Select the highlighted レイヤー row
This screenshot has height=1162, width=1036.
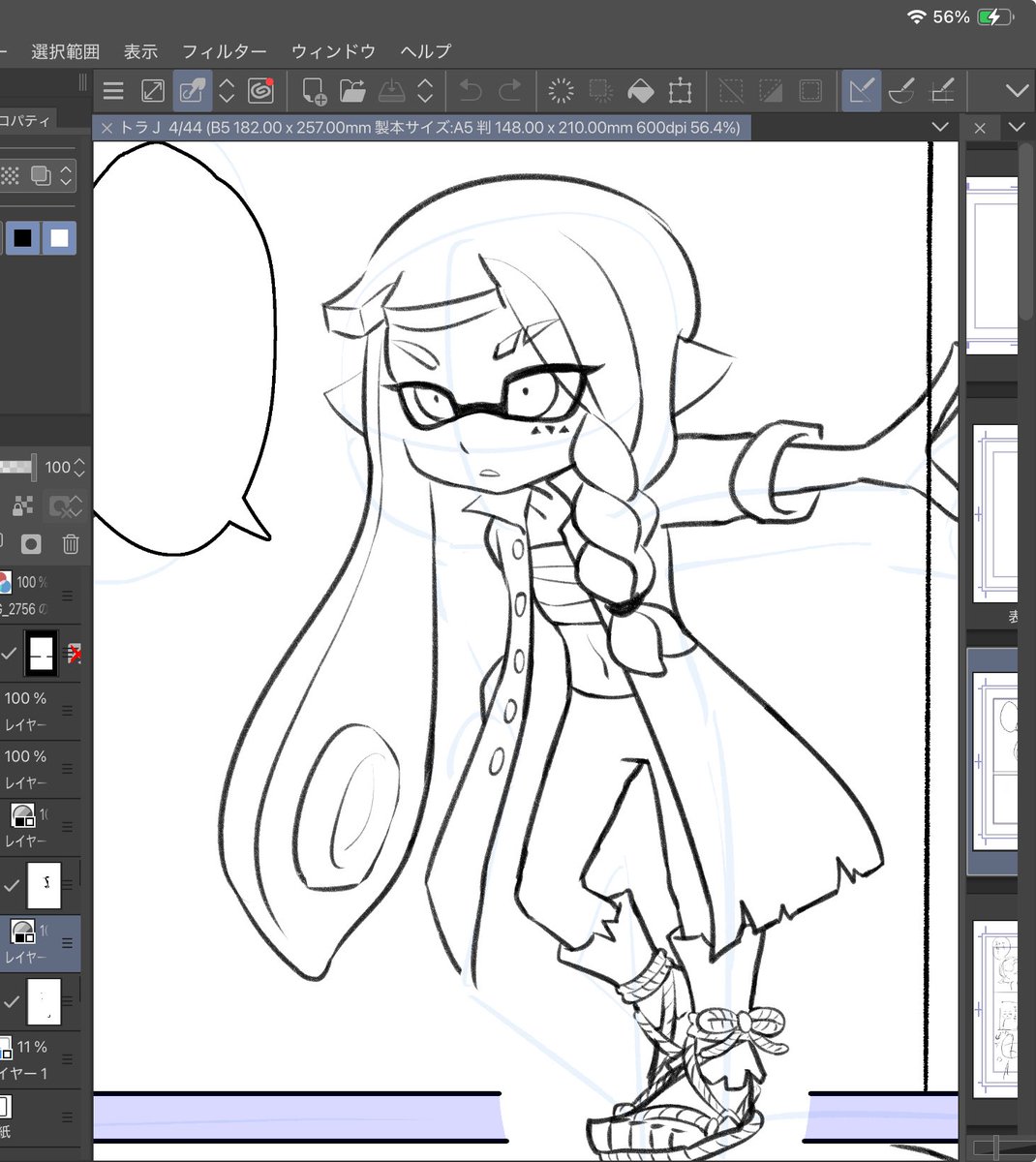(x=40, y=944)
